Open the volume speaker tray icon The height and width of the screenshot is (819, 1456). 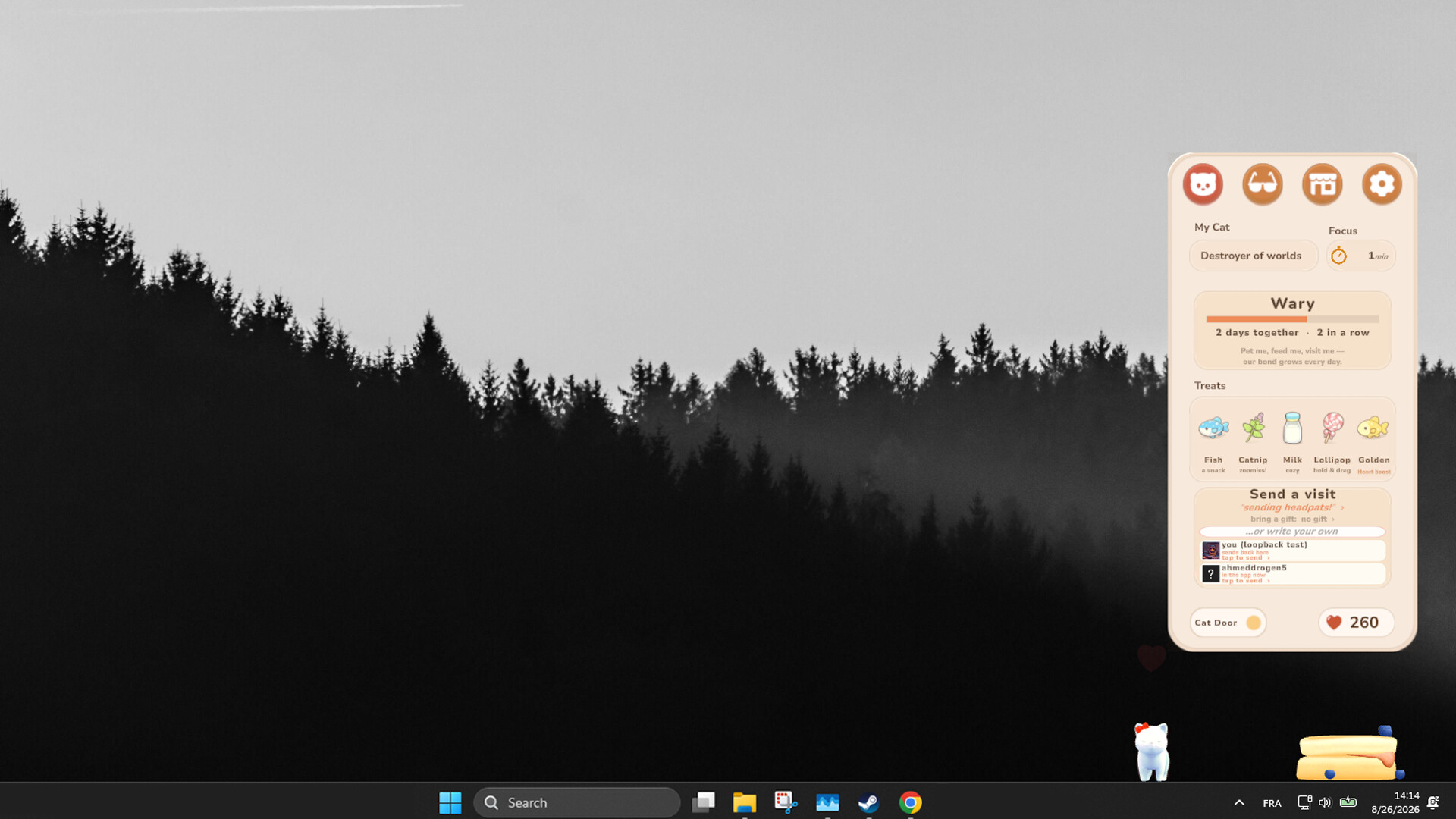point(1325,802)
